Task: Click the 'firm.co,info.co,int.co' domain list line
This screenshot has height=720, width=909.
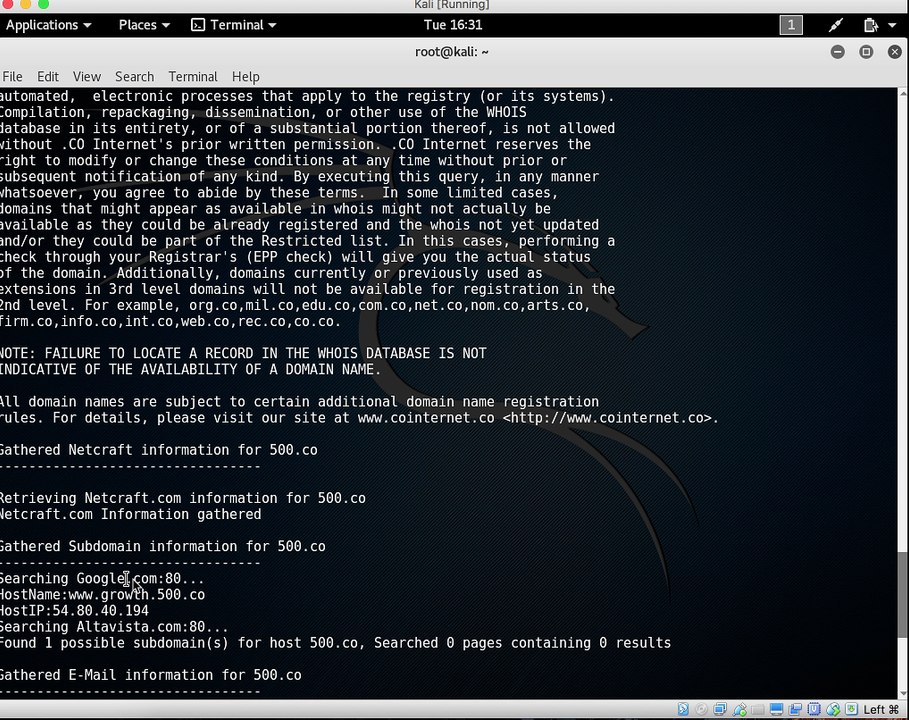Action: 171,321
